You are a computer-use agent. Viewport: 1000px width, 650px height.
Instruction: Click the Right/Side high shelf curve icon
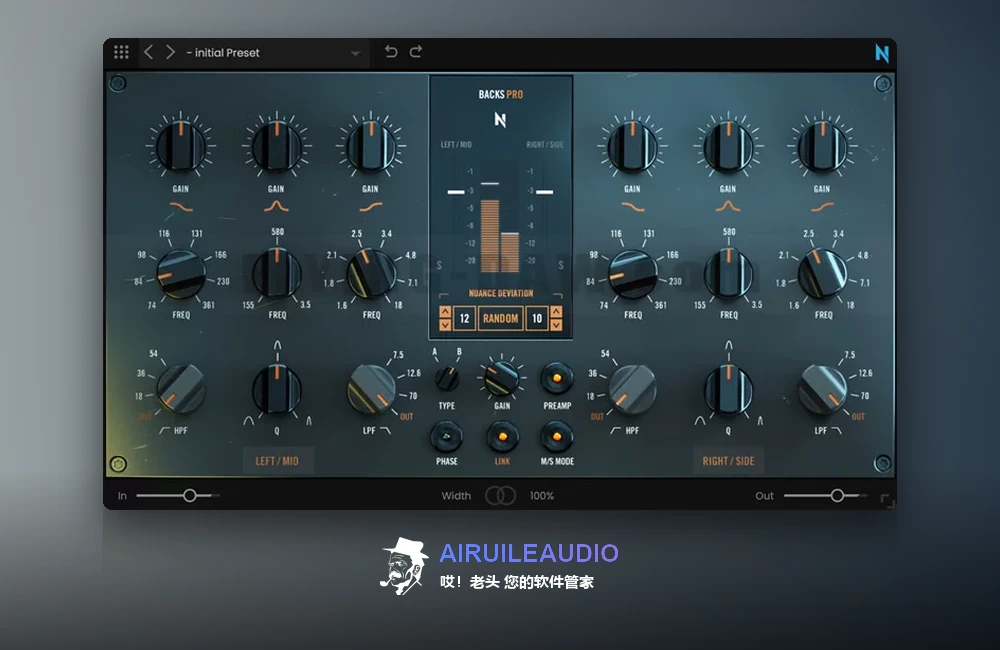pyautogui.click(x=822, y=207)
